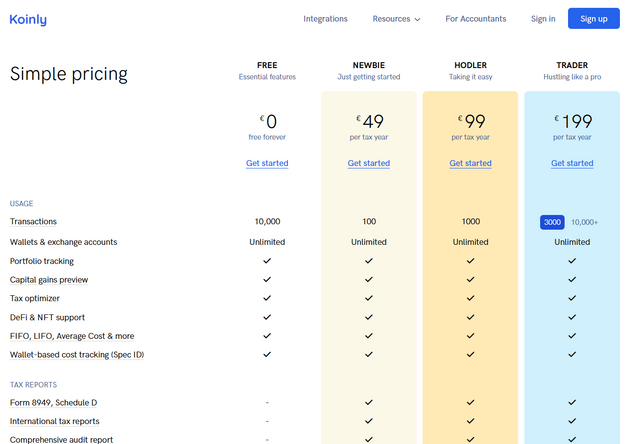Click Comprehensive audit report label

click(x=61, y=440)
